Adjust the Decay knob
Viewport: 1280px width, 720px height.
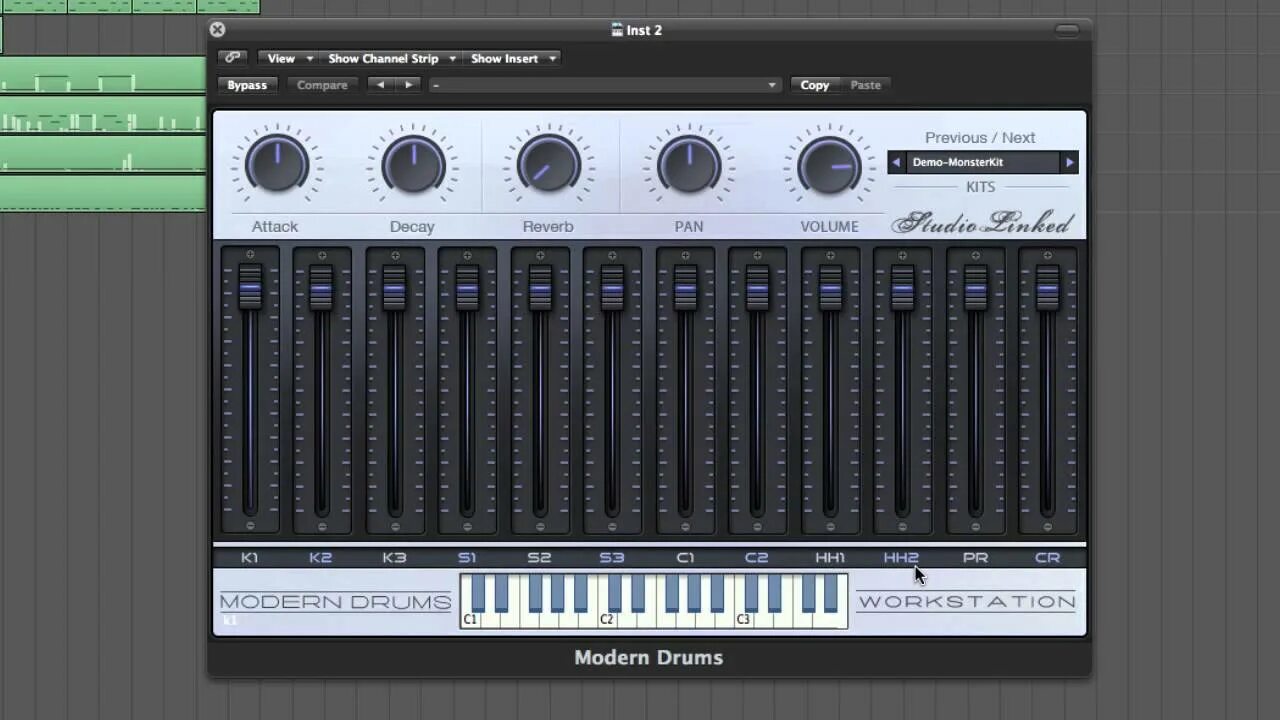click(x=413, y=165)
